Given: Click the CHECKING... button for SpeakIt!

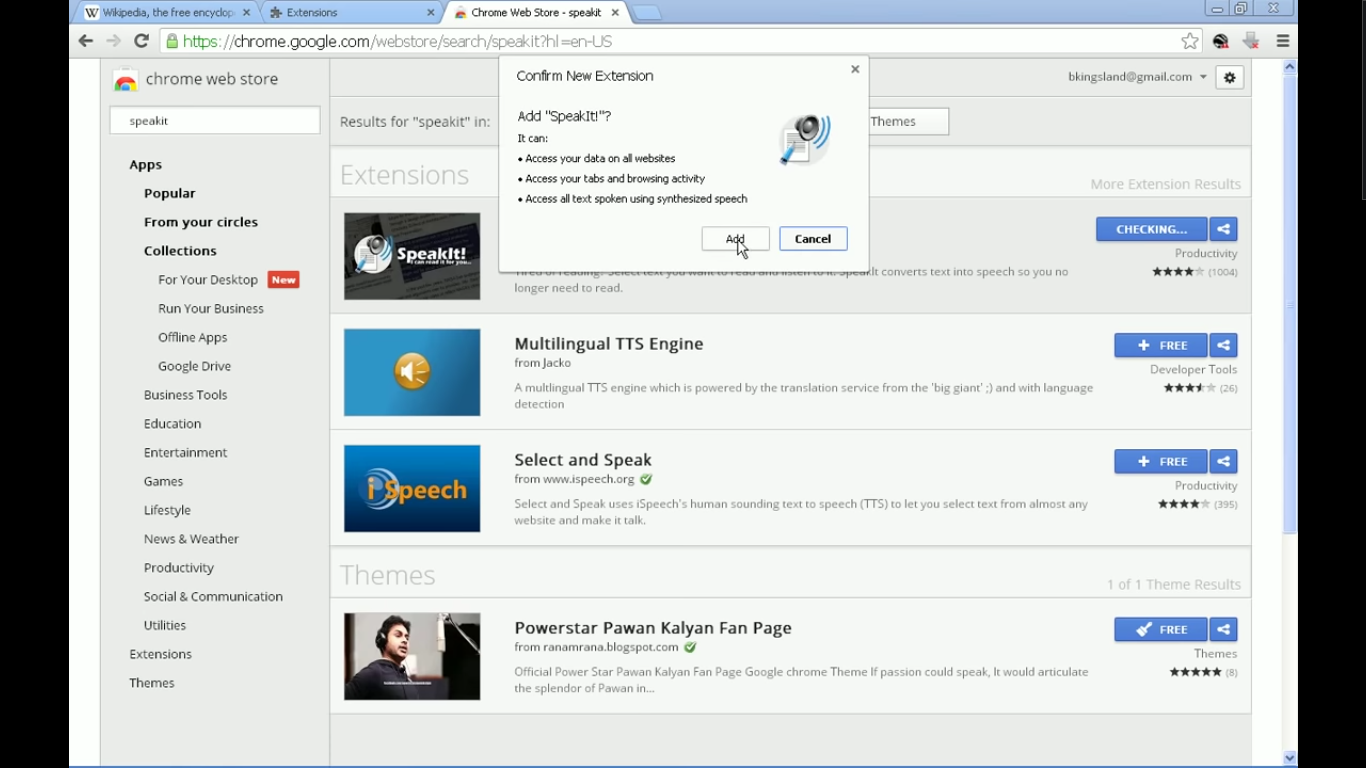Looking at the screenshot, I should tap(1151, 229).
